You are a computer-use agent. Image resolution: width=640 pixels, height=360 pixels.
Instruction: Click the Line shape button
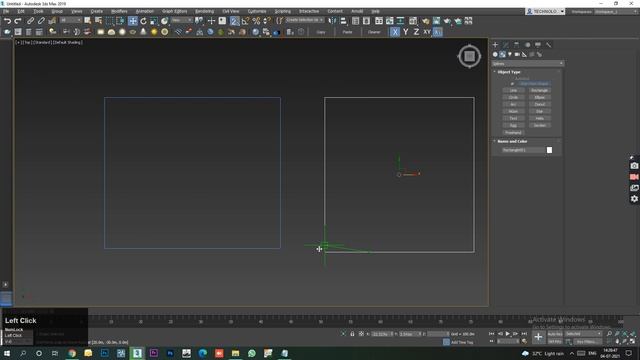coord(513,91)
